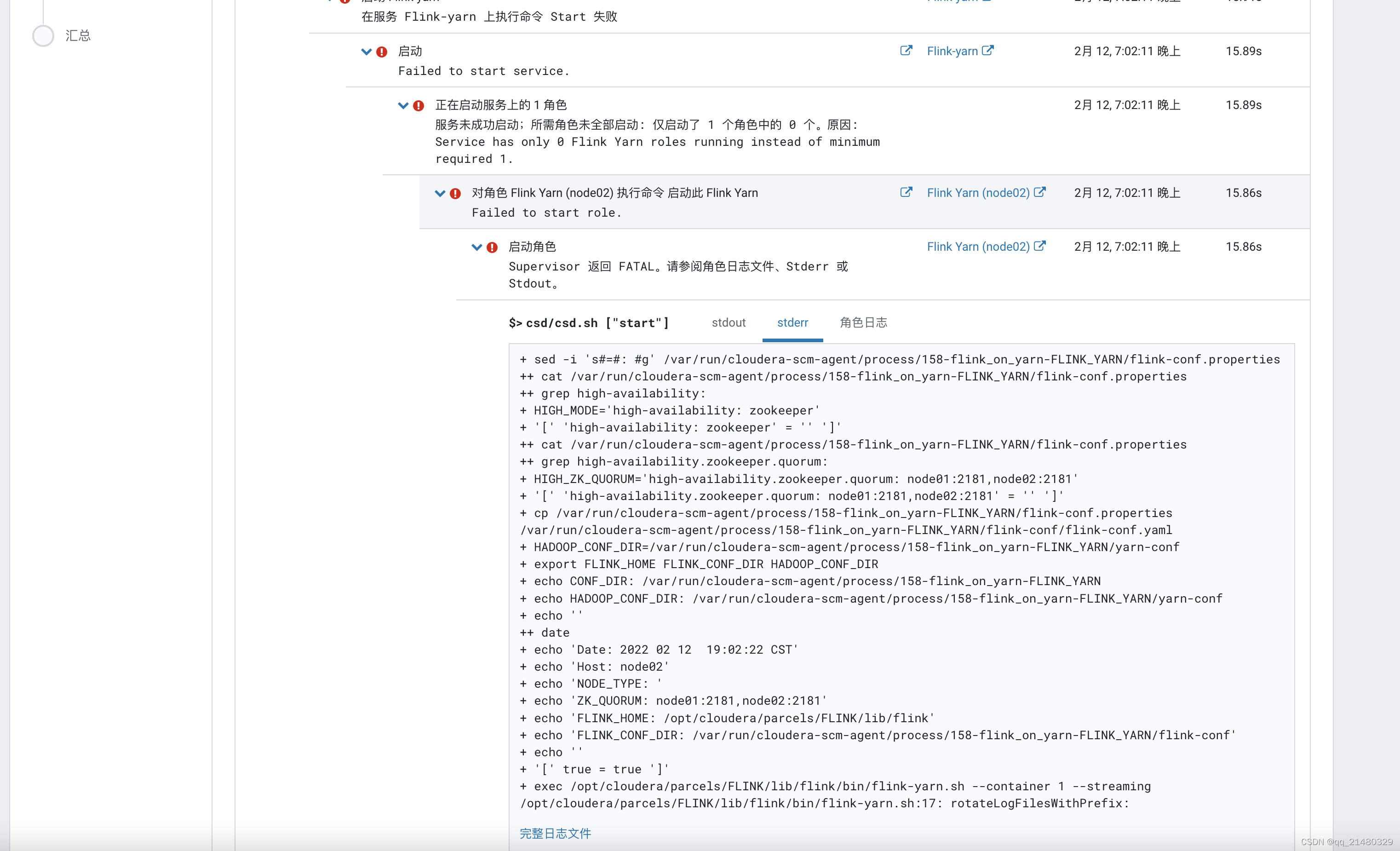Click red error icon next to 启动角色
The height and width of the screenshot is (851, 1400).
pyautogui.click(x=492, y=247)
